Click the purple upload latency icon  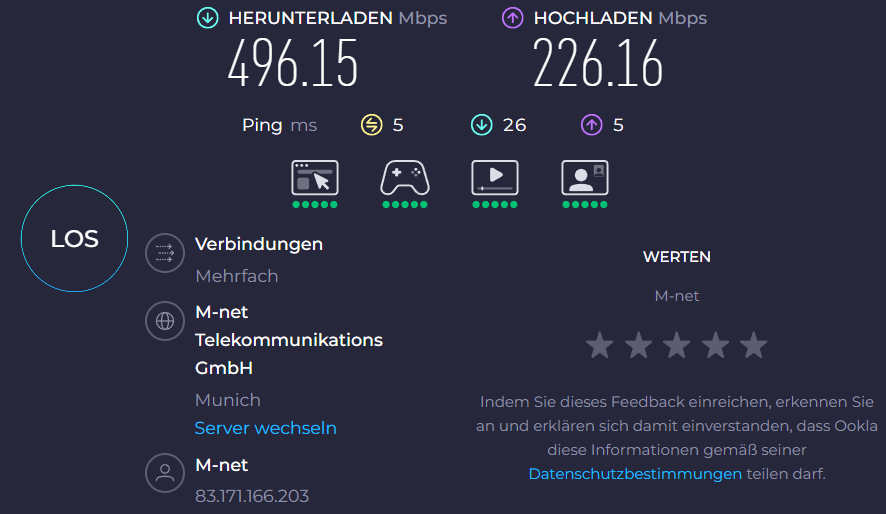click(592, 125)
